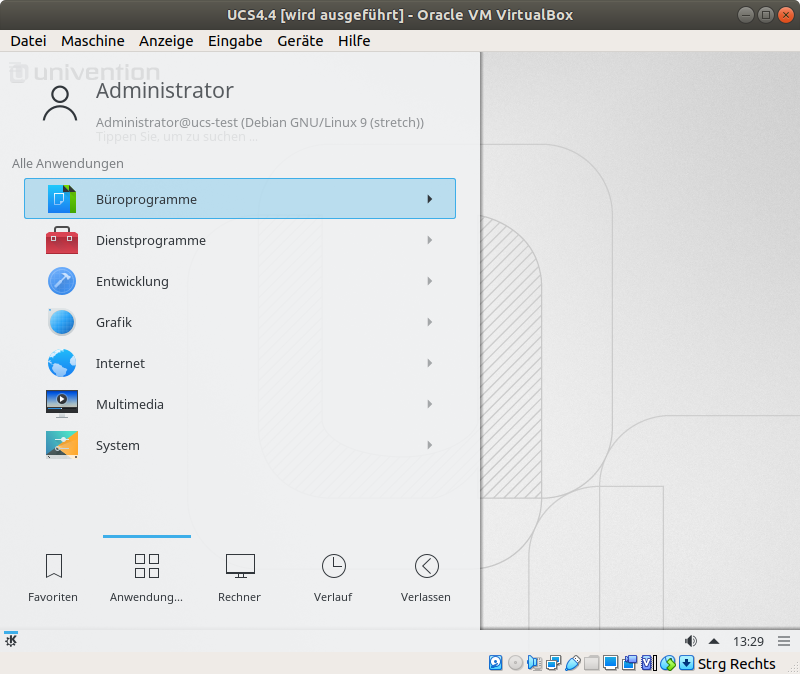Expand the Entwicklung submenu arrow
The width and height of the screenshot is (800, 674).
(430, 281)
